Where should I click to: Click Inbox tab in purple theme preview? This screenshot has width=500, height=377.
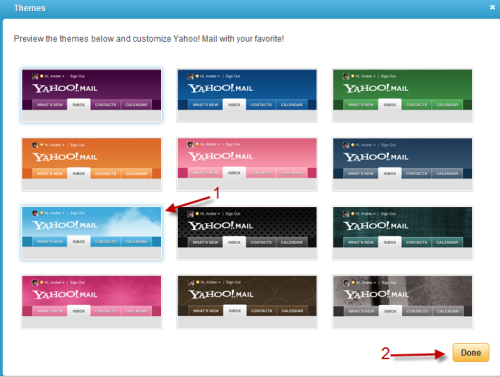[79, 104]
